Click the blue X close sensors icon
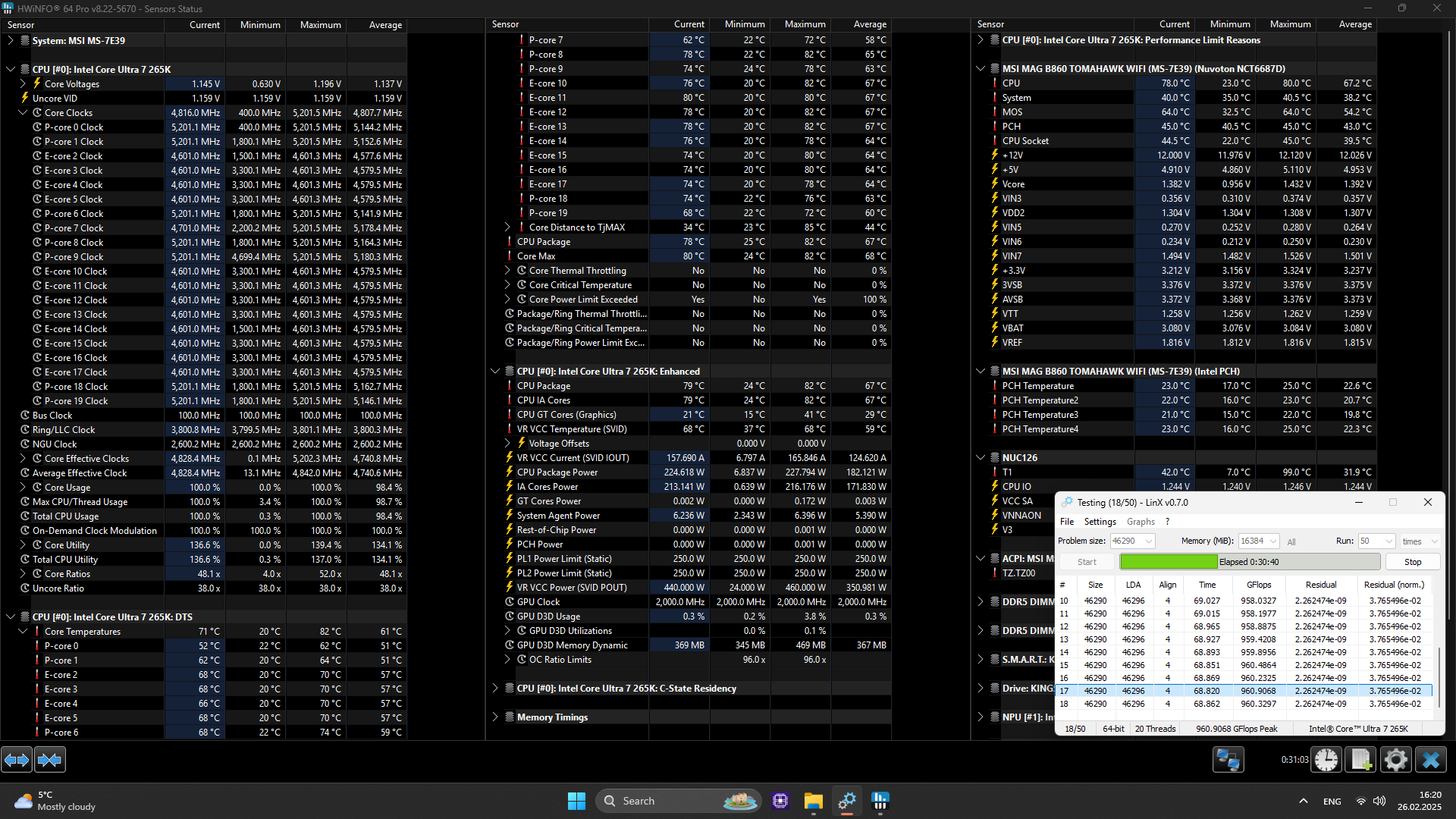This screenshot has height=819, width=1456. pyautogui.click(x=1431, y=759)
